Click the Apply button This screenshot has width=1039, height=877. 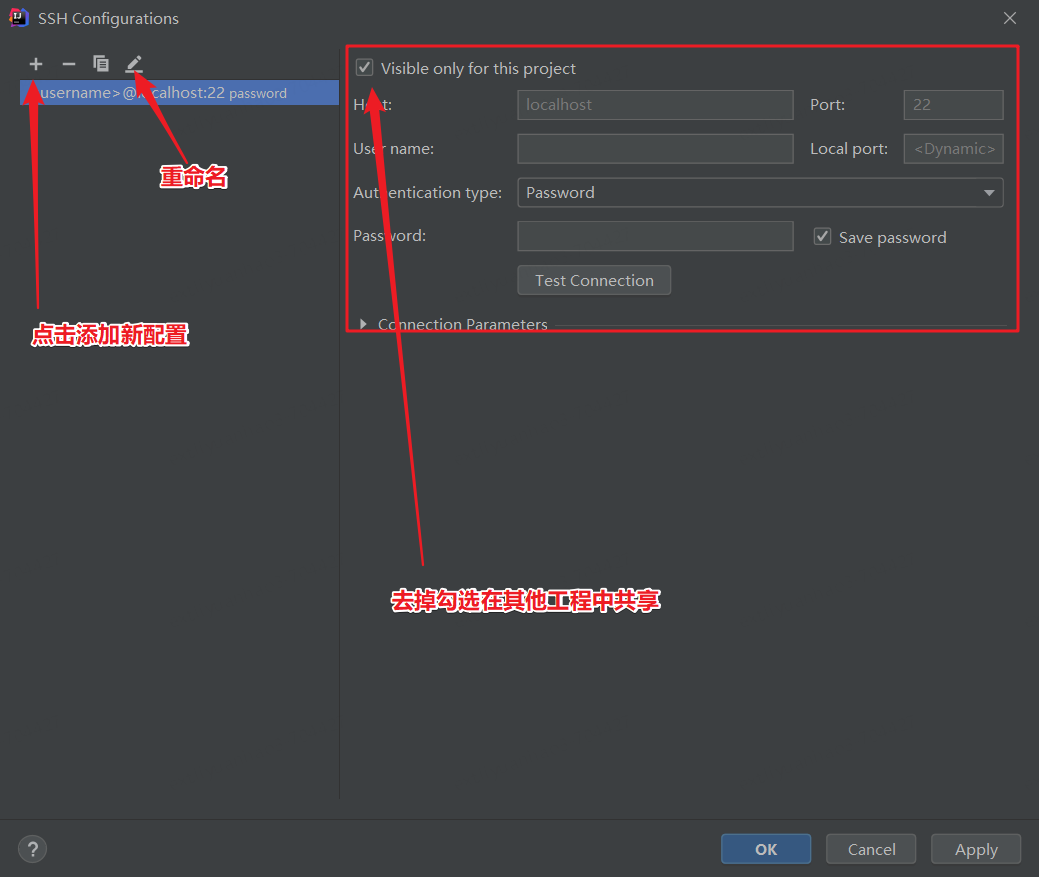(x=976, y=849)
